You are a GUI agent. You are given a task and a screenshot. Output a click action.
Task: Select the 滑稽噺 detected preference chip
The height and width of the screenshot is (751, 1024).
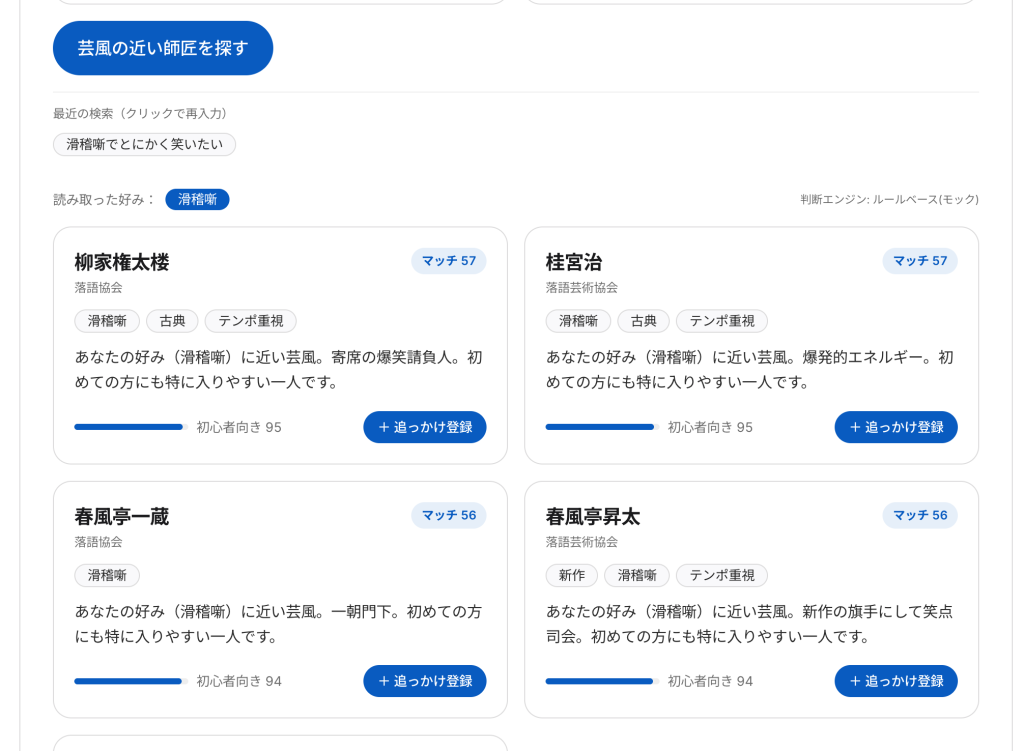pos(197,199)
